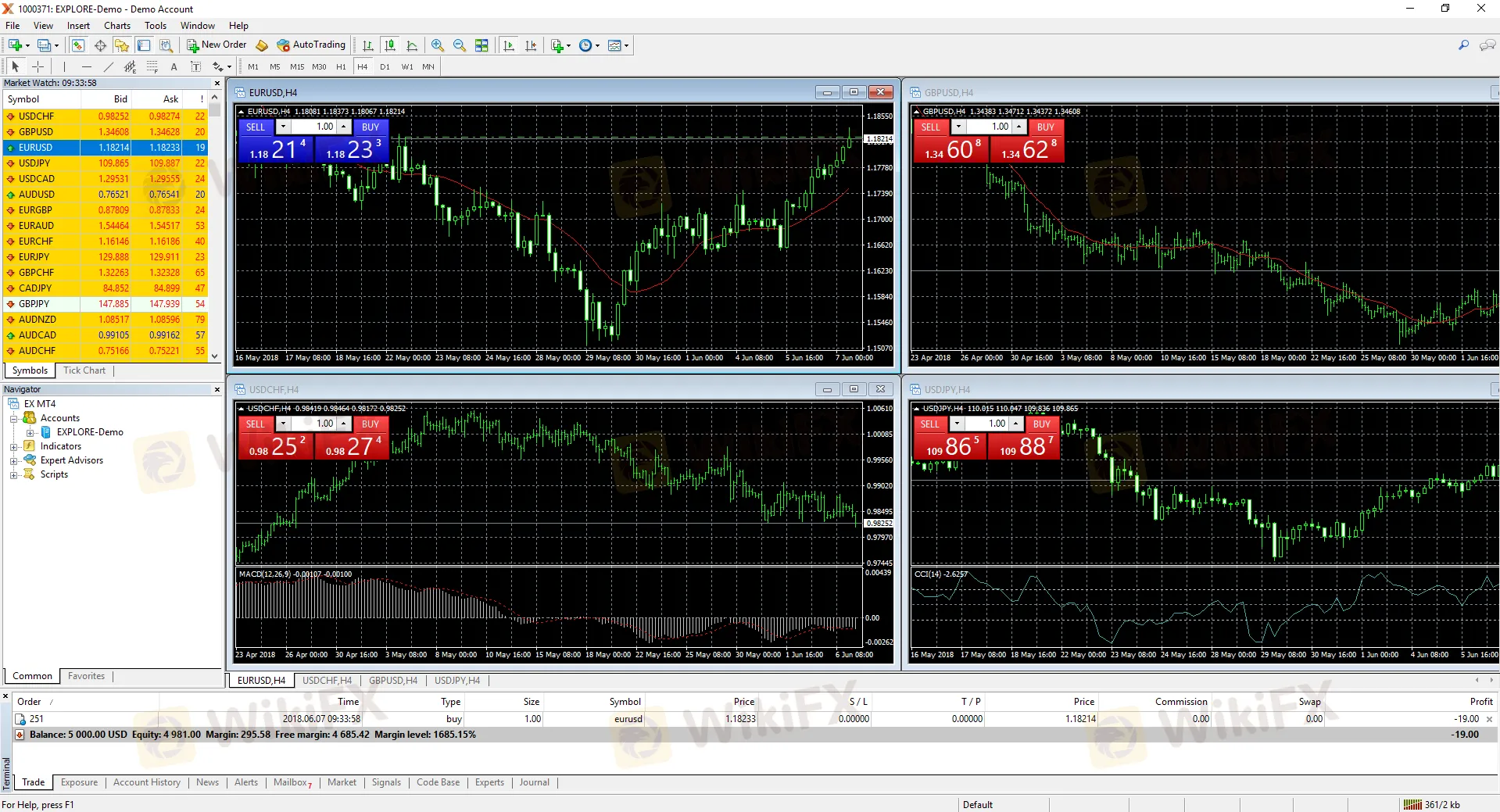Toggle the chart shift option

(532, 45)
